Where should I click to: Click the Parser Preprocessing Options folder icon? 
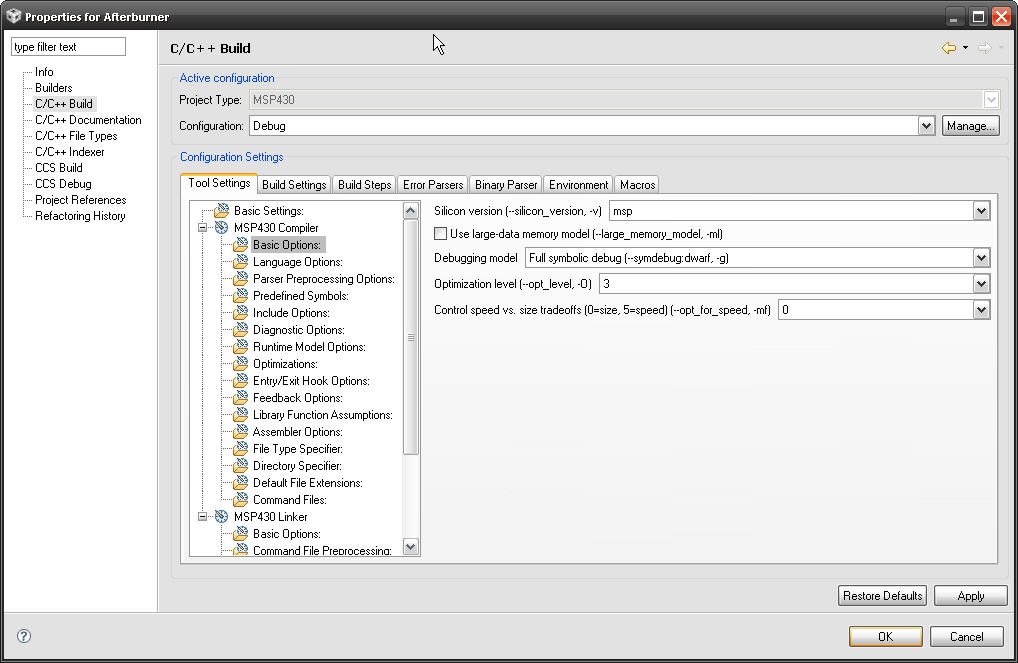pyautogui.click(x=240, y=278)
